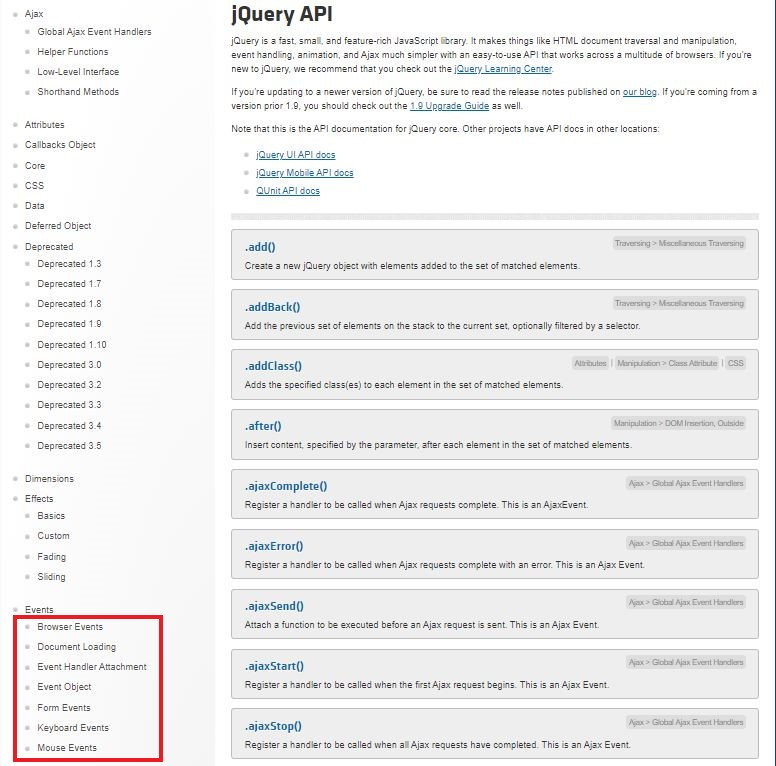Open the Attributes category
The image size is (776, 766).
pyautogui.click(x=44, y=125)
